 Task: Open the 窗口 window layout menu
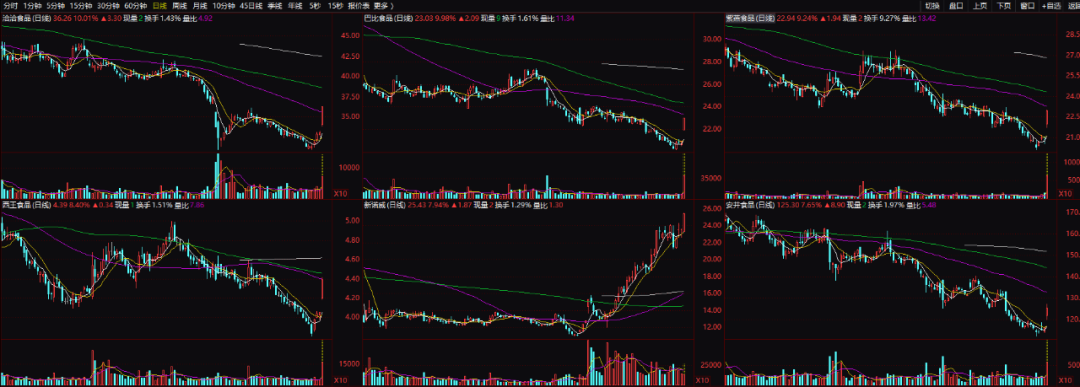click(x=1028, y=6)
